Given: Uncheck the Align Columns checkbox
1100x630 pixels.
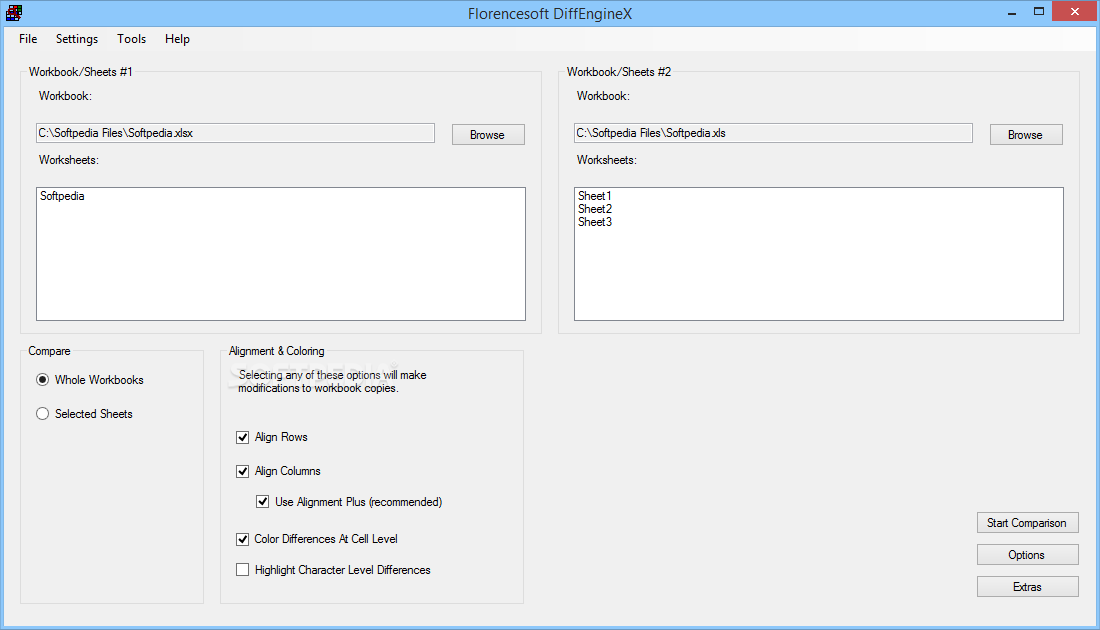Looking at the screenshot, I should pyautogui.click(x=243, y=471).
